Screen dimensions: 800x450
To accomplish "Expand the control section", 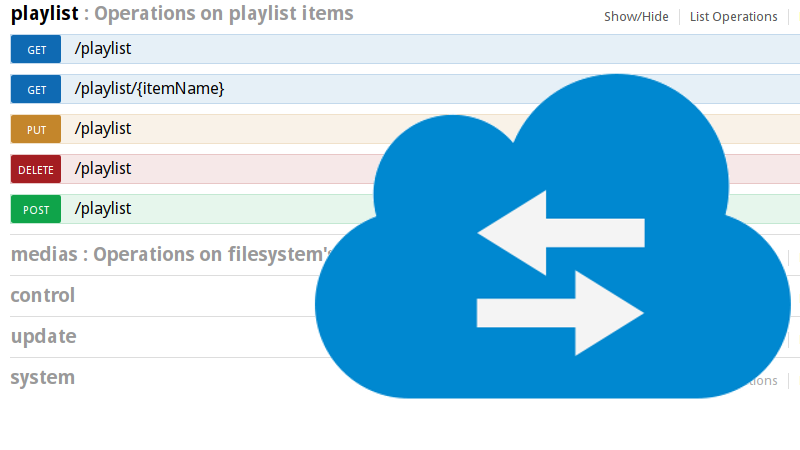I will (x=43, y=295).
